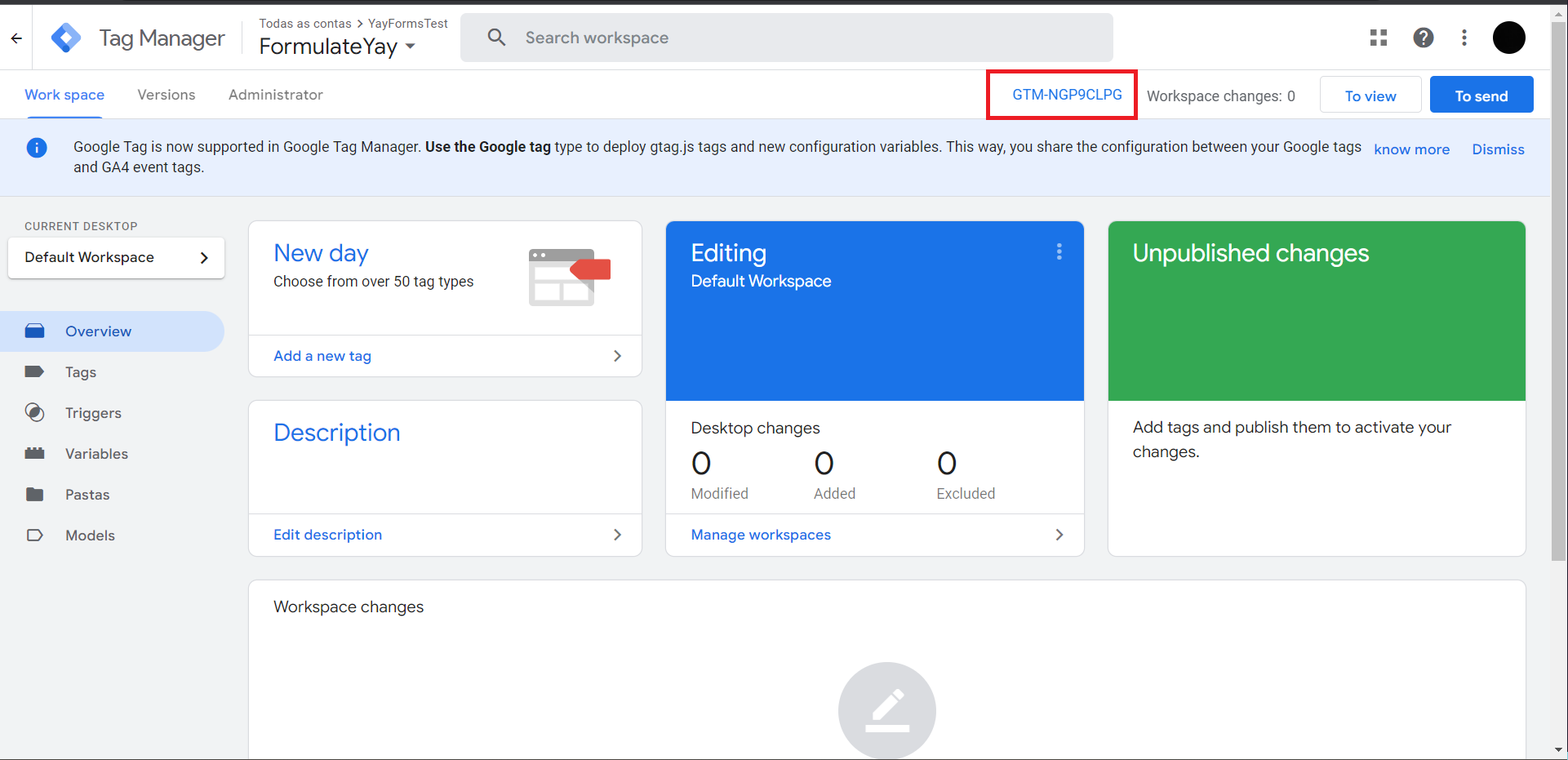Open the Models section
Viewport: 1568px width, 760px height.
pyautogui.click(x=90, y=535)
